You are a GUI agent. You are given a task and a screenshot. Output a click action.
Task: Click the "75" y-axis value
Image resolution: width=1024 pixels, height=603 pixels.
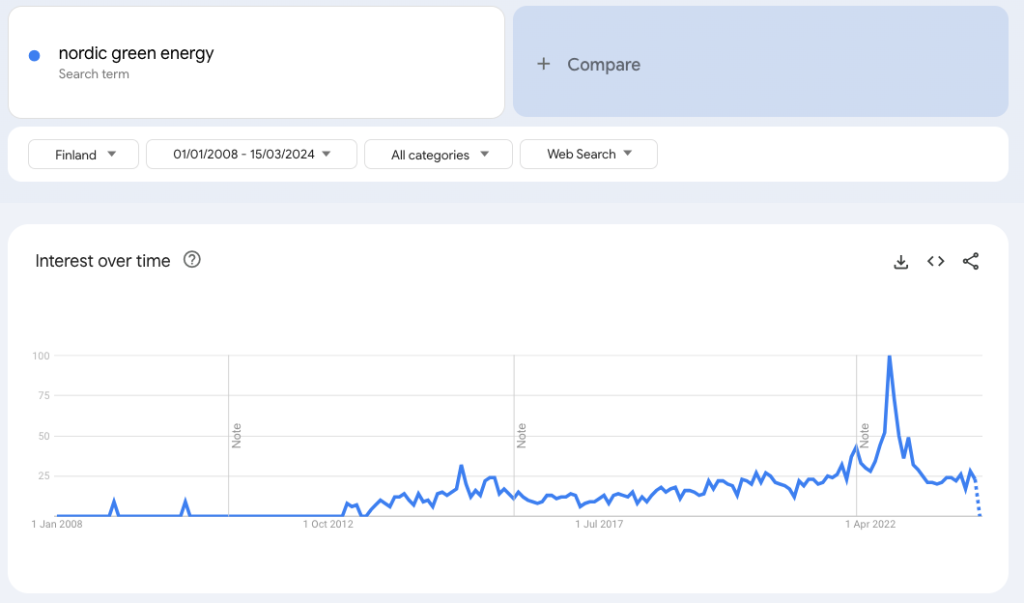tap(44, 395)
